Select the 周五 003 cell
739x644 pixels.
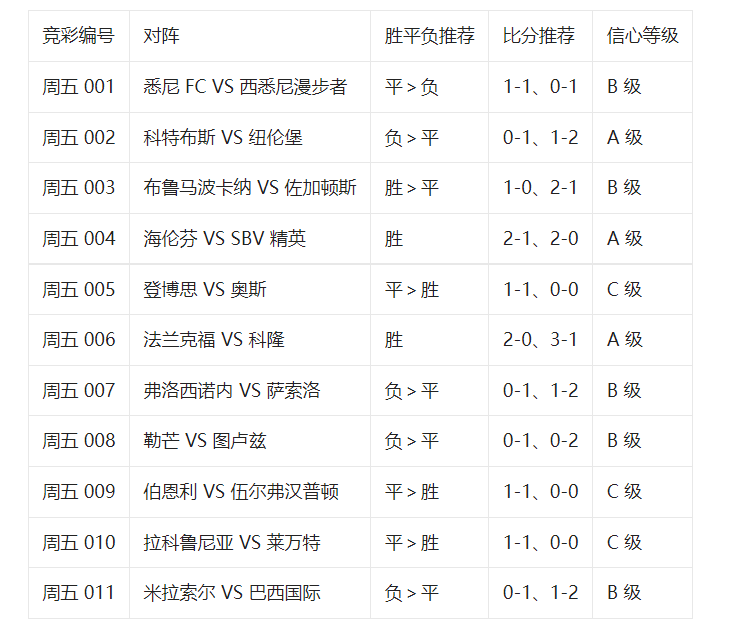tap(79, 188)
